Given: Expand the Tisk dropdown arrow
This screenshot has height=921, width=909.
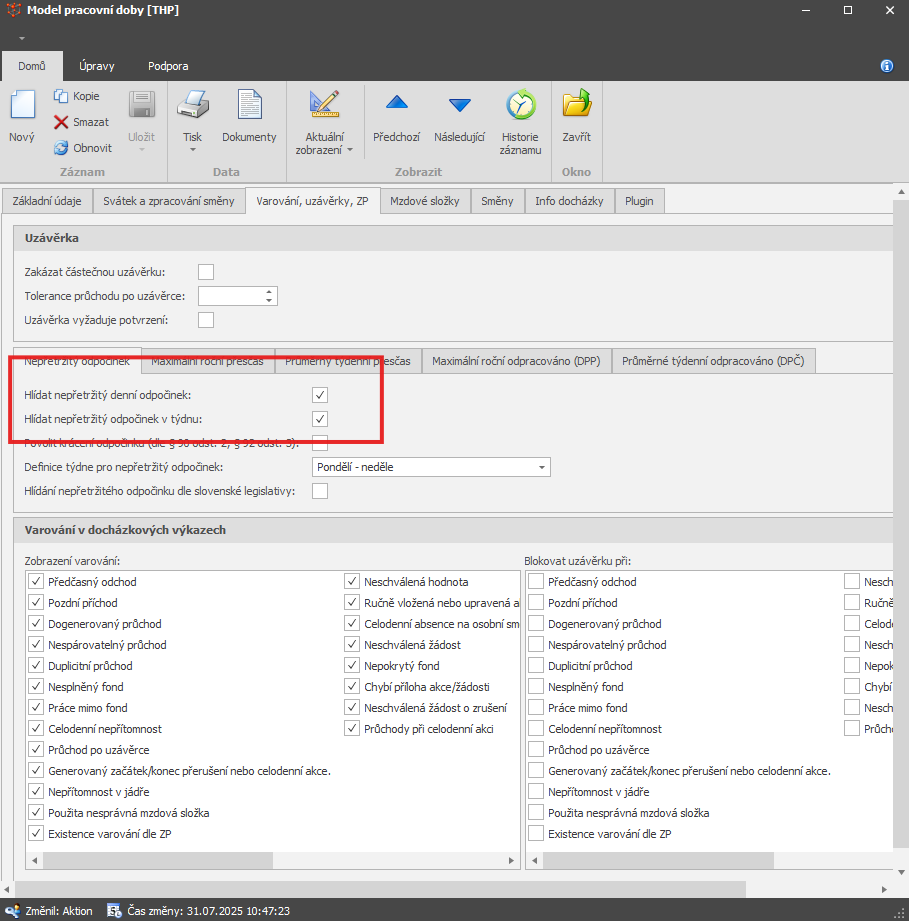Looking at the screenshot, I should [192, 150].
